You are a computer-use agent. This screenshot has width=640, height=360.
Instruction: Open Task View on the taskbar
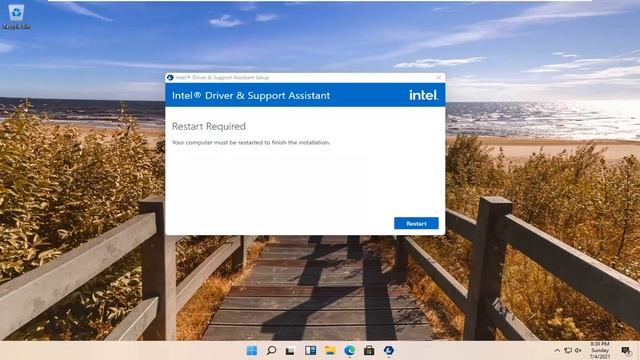click(290, 351)
